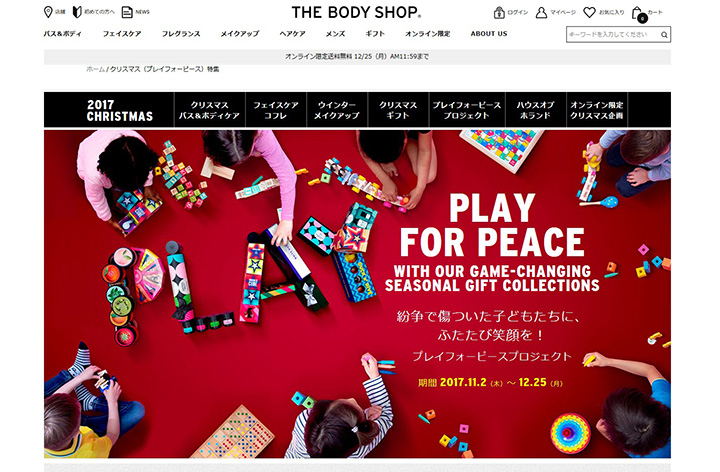This screenshot has width=720, height=472.
Task: Open favorites heart icon
Action: (x=589, y=12)
